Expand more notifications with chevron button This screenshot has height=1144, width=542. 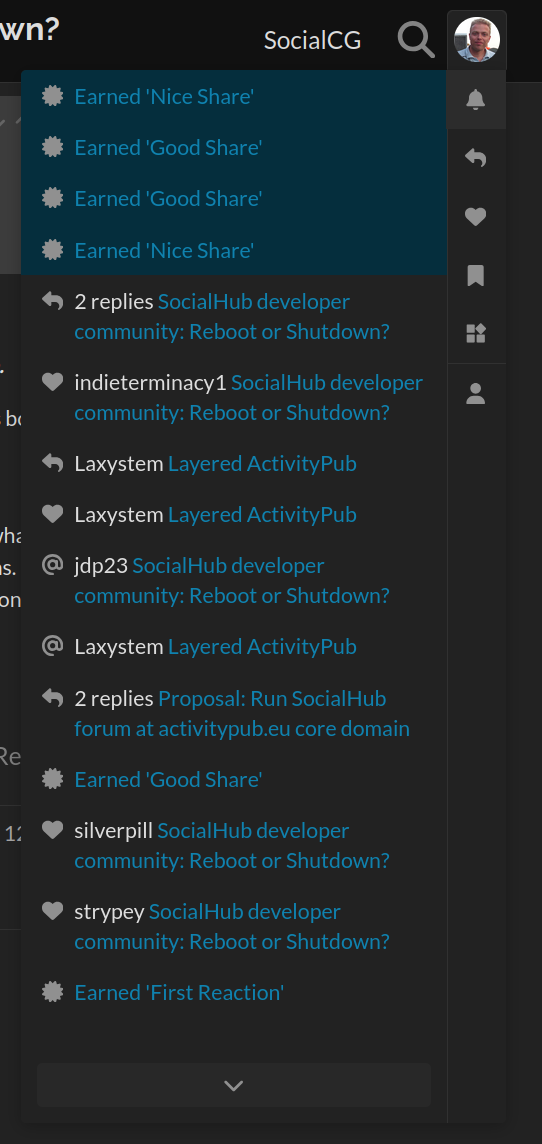pos(233,1086)
